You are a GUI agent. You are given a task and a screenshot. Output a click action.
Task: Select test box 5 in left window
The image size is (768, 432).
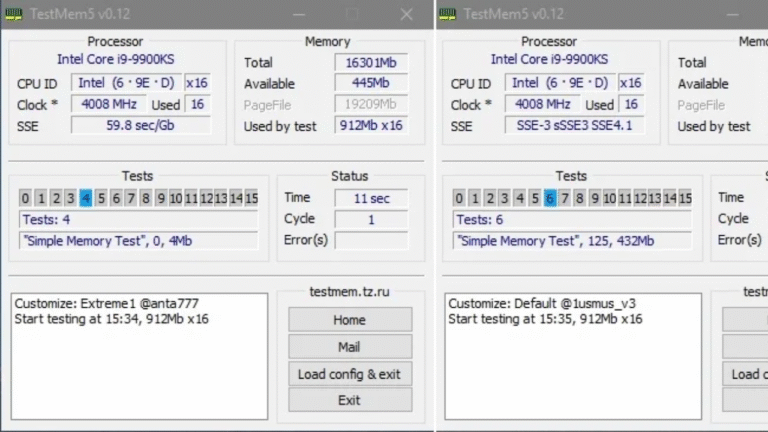tap(101, 198)
